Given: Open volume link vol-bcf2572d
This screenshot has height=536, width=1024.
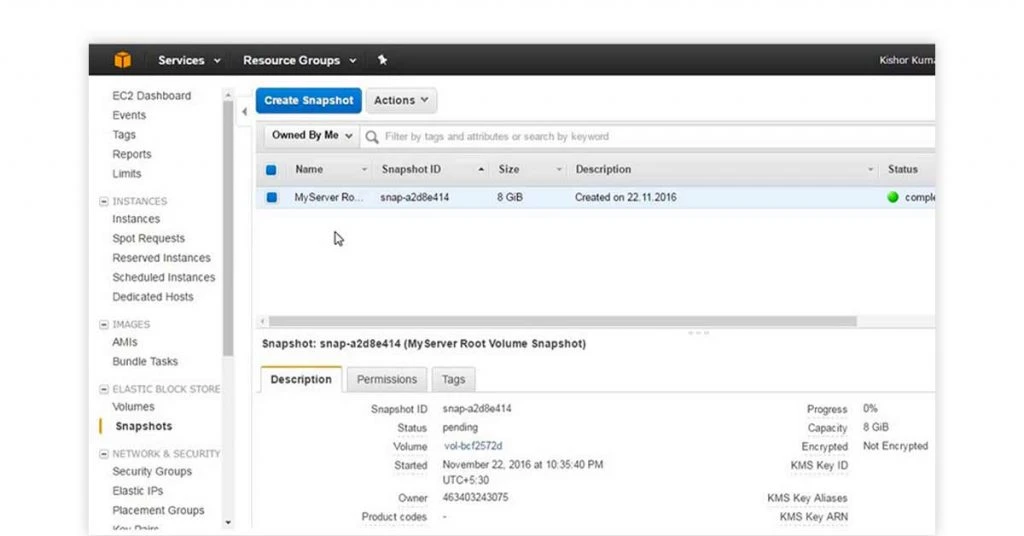Looking at the screenshot, I should click(x=473, y=446).
